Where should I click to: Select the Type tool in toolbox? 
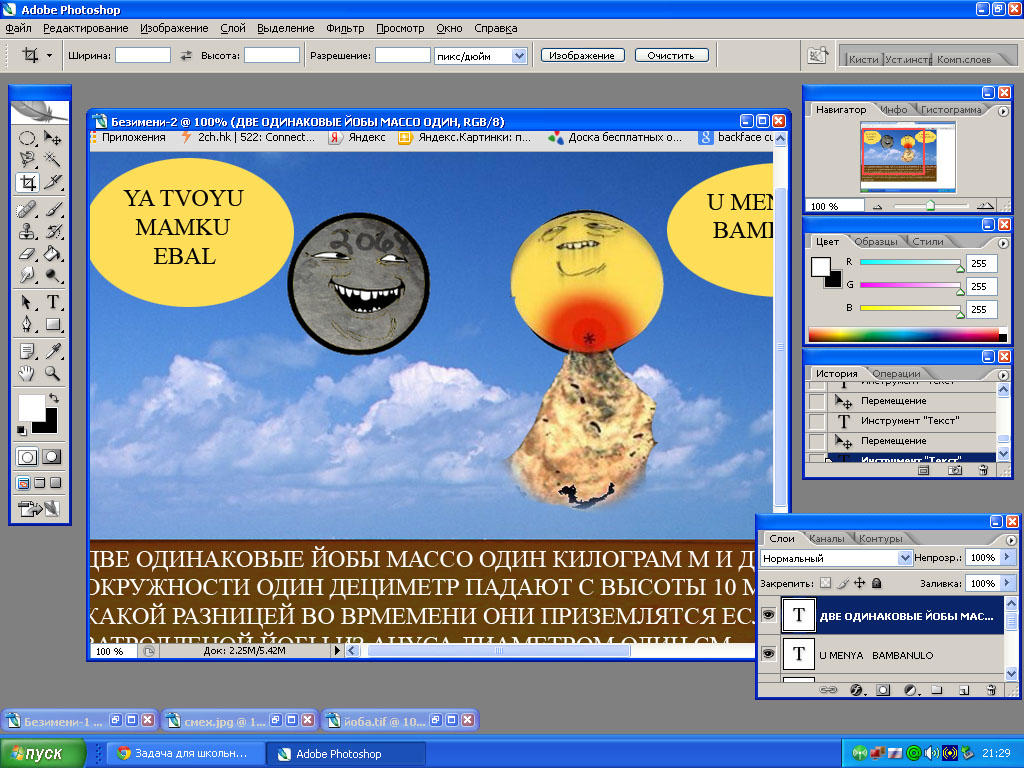pyautogui.click(x=52, y=302)
